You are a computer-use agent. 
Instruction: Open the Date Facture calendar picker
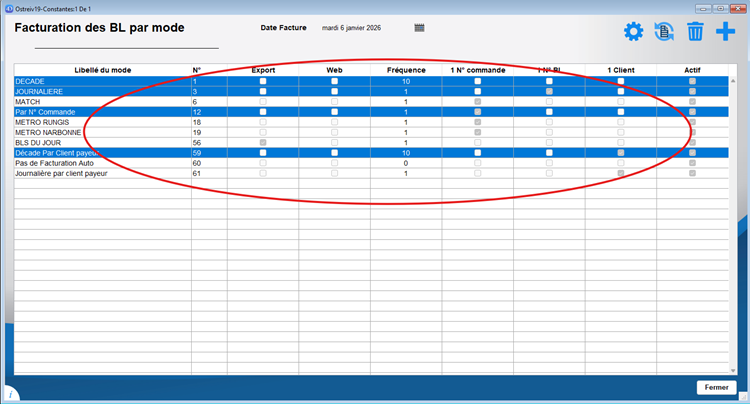pos(420,27)
